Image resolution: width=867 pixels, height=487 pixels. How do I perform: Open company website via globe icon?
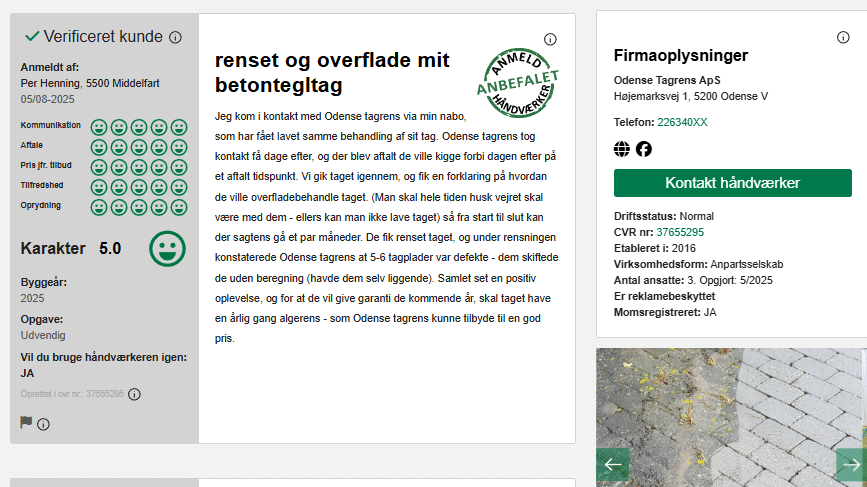[x=622, y=149]
